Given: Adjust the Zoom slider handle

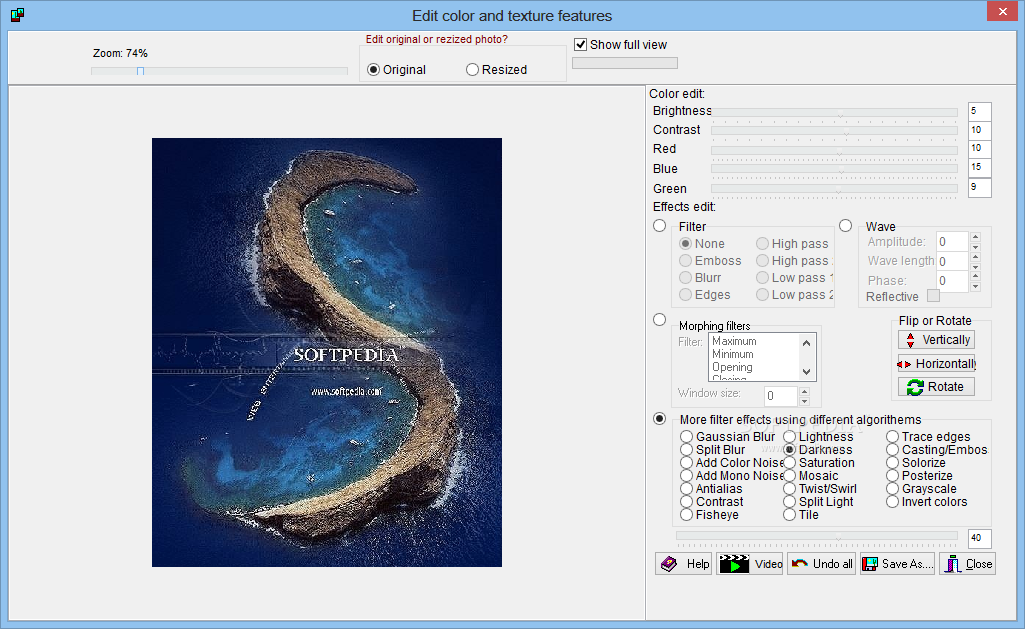Looking at the screenshot, I should (x=141, y=71).
